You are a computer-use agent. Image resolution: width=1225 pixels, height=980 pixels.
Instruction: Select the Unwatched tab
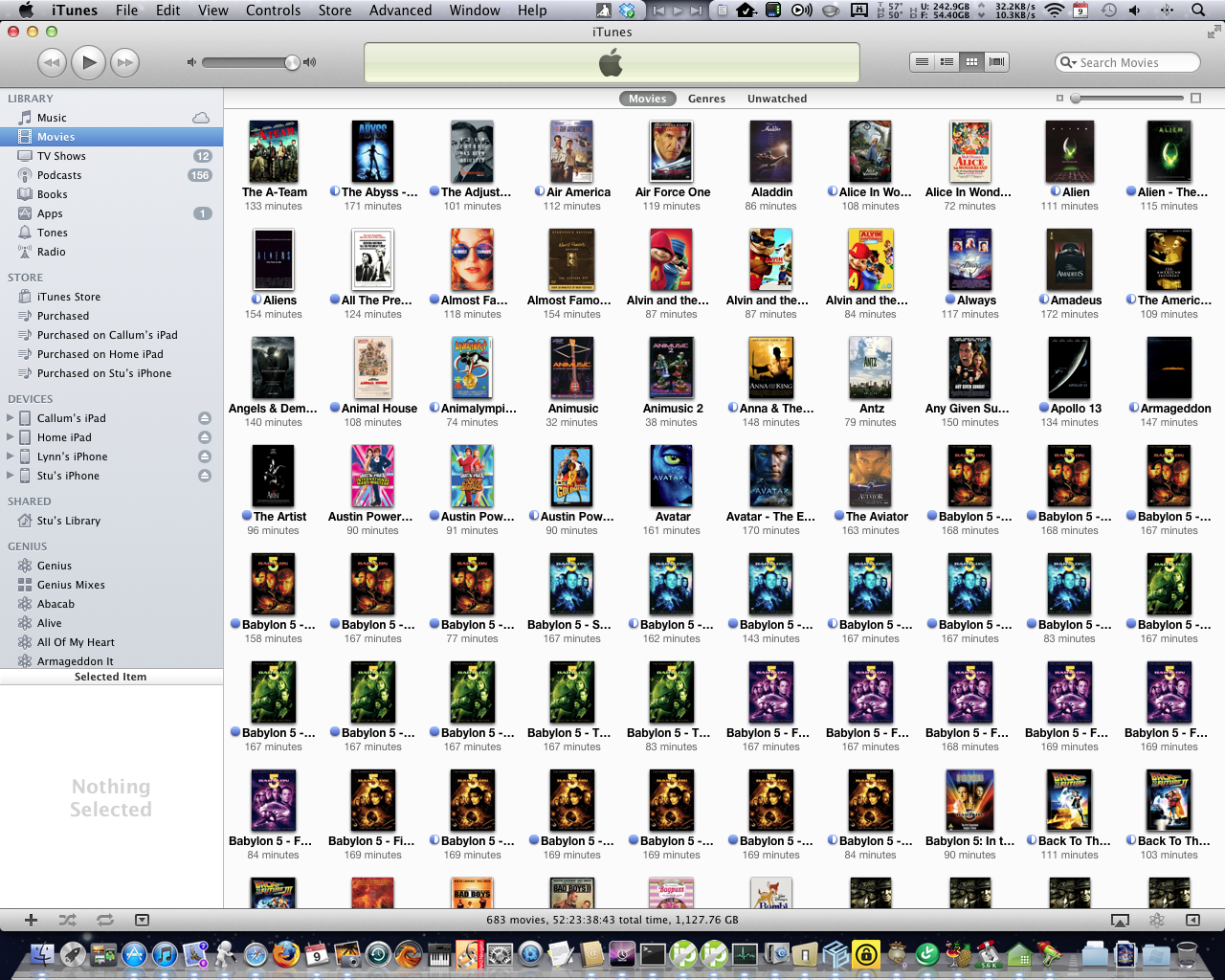[x=777, y=99]
